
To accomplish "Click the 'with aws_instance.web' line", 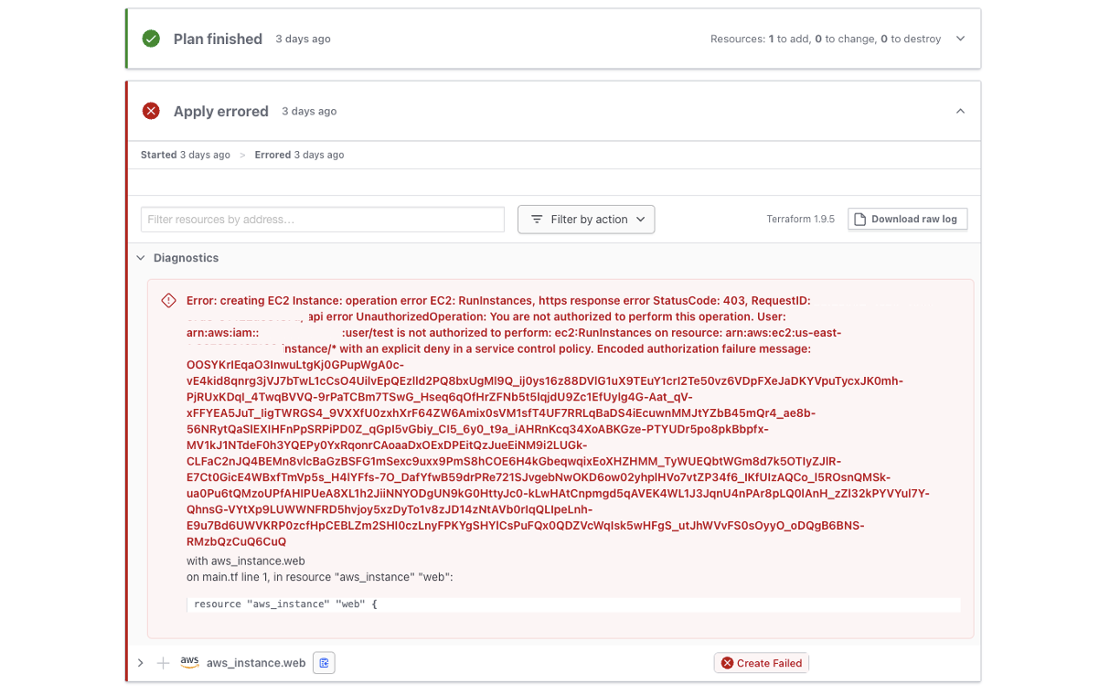I will pyautogui.click(x=246, y=561).
